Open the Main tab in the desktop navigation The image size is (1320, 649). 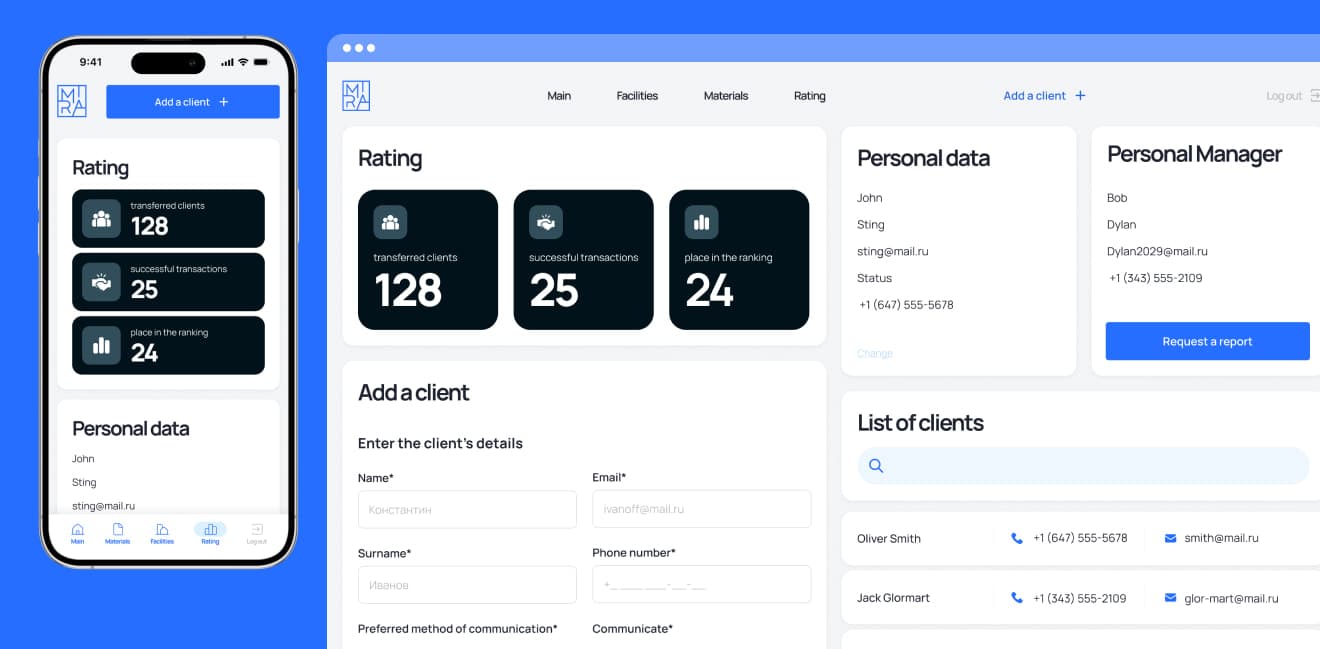(x=559, y=96)
